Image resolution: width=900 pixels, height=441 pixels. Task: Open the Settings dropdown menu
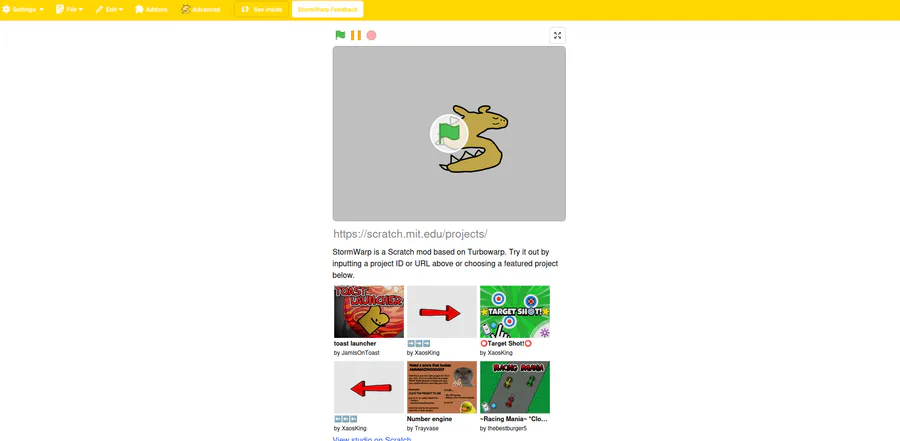click(23, 9)
